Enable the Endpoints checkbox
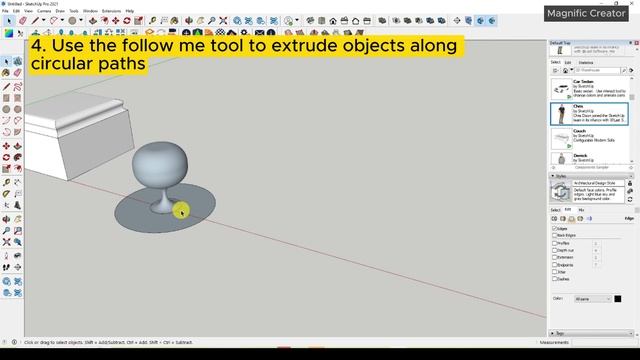This screenshot has width=640, height=360. click(554, 265)
